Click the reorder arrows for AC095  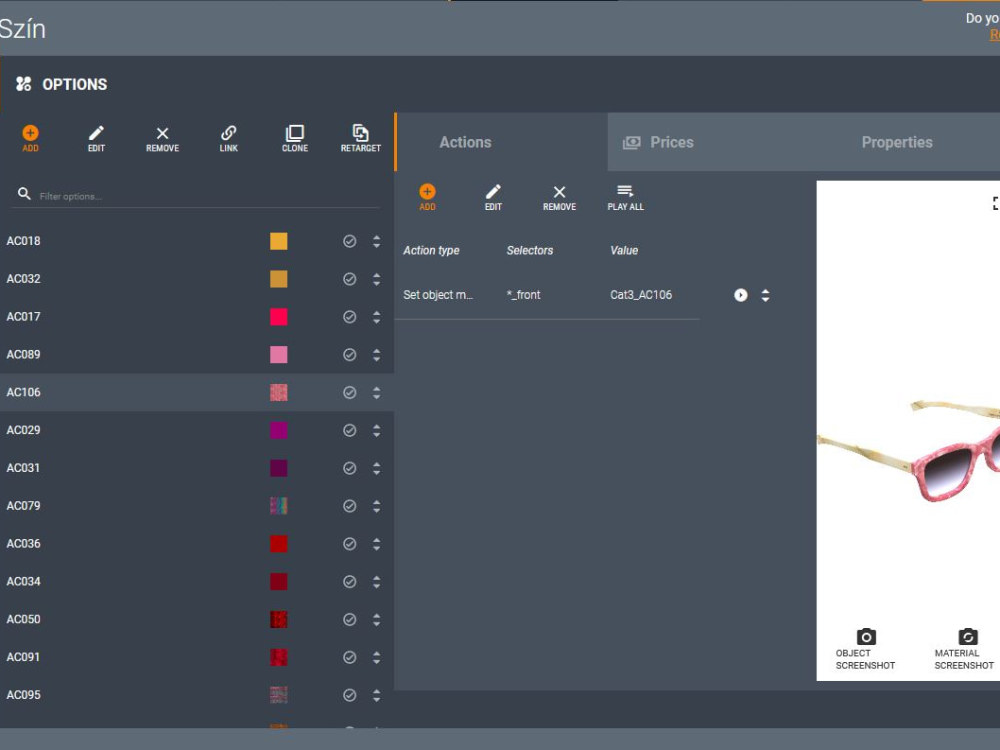pos(376,695)
